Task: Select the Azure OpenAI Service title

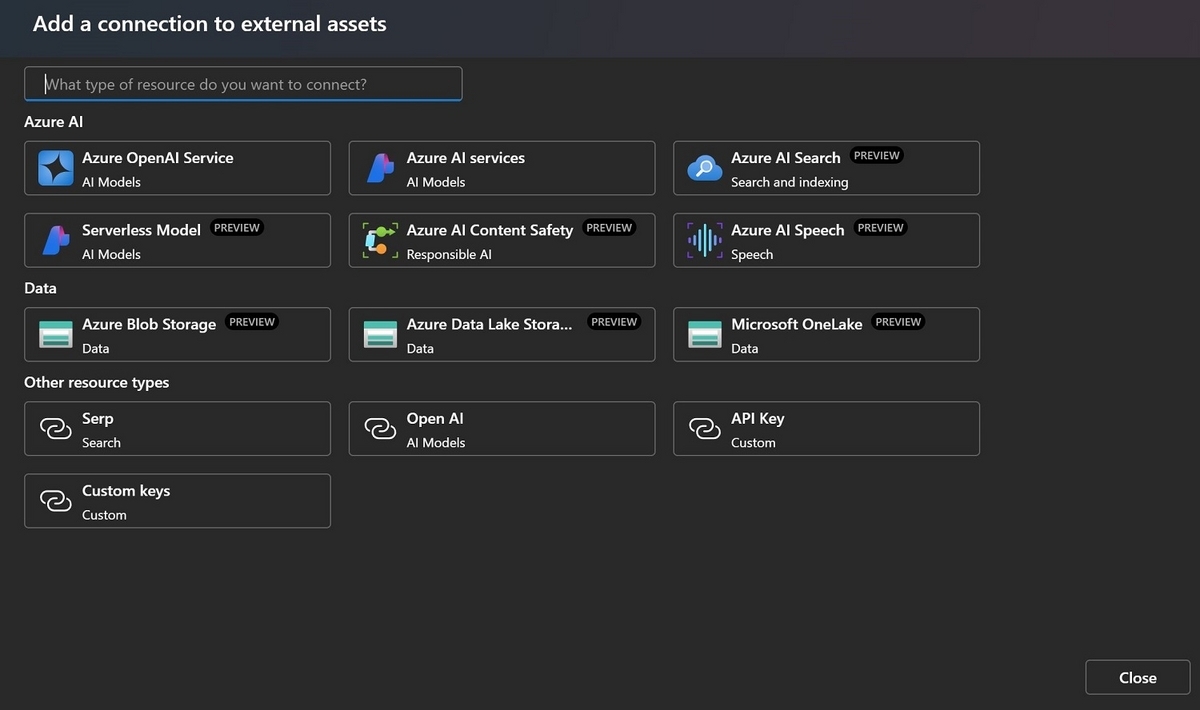Action: pyautogui.click(x=158, y=158)
